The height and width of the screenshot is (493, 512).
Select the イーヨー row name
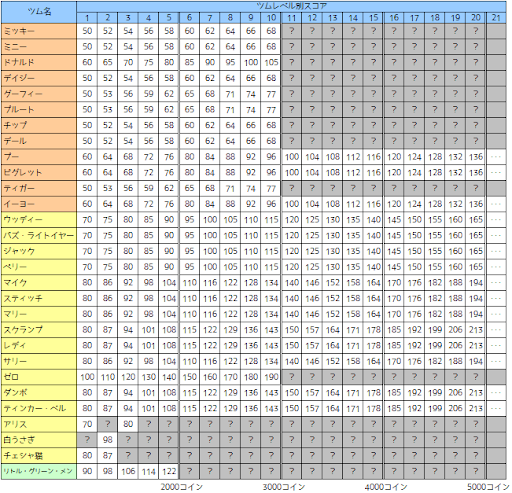pos(39,204)
